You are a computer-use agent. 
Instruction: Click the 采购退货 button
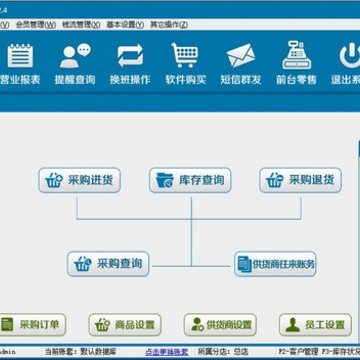(x=301, y=180)
